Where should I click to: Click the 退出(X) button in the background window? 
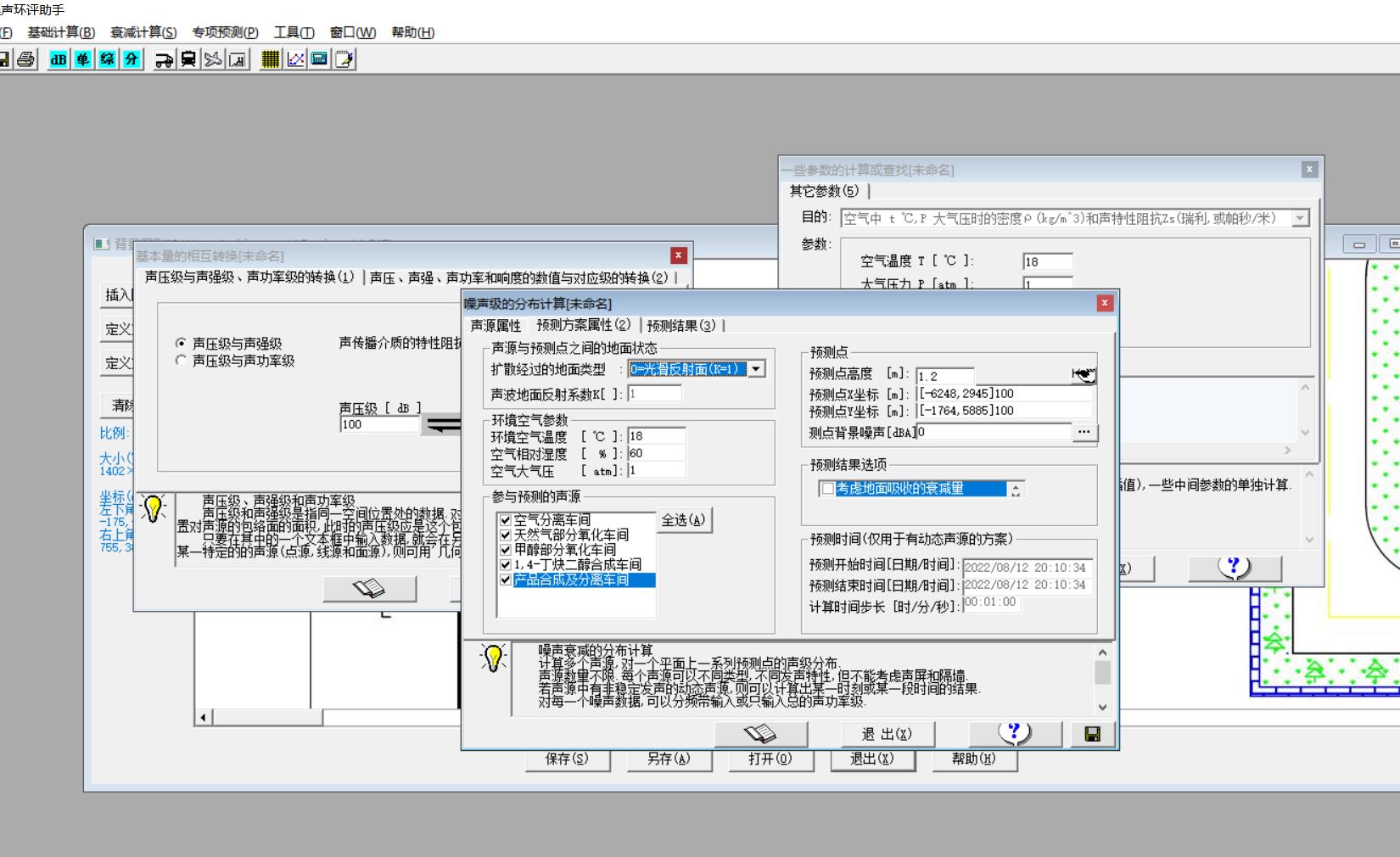coord(872,759)
